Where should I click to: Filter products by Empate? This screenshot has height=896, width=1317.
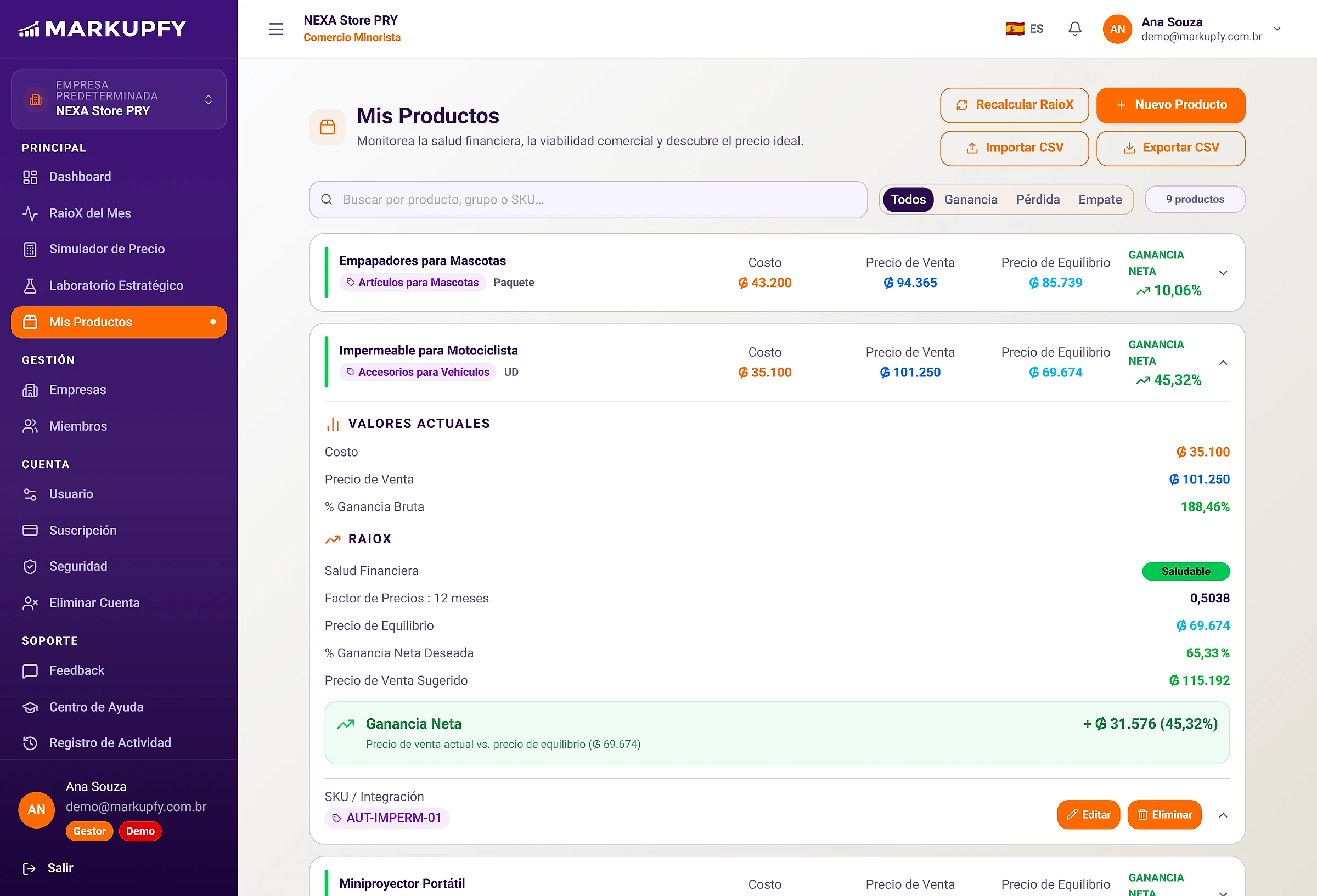click(1100, 200)
